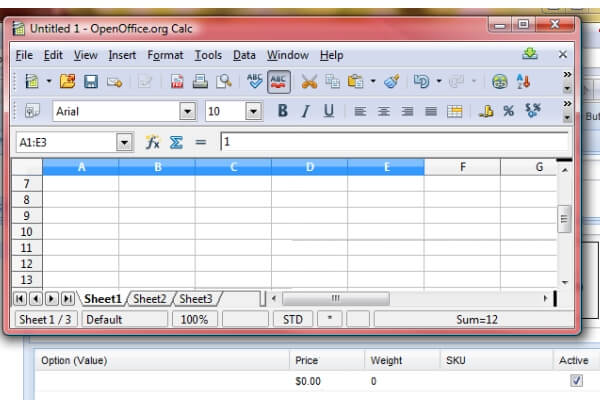
Task: Align cell text right
Action: (407, 111)
